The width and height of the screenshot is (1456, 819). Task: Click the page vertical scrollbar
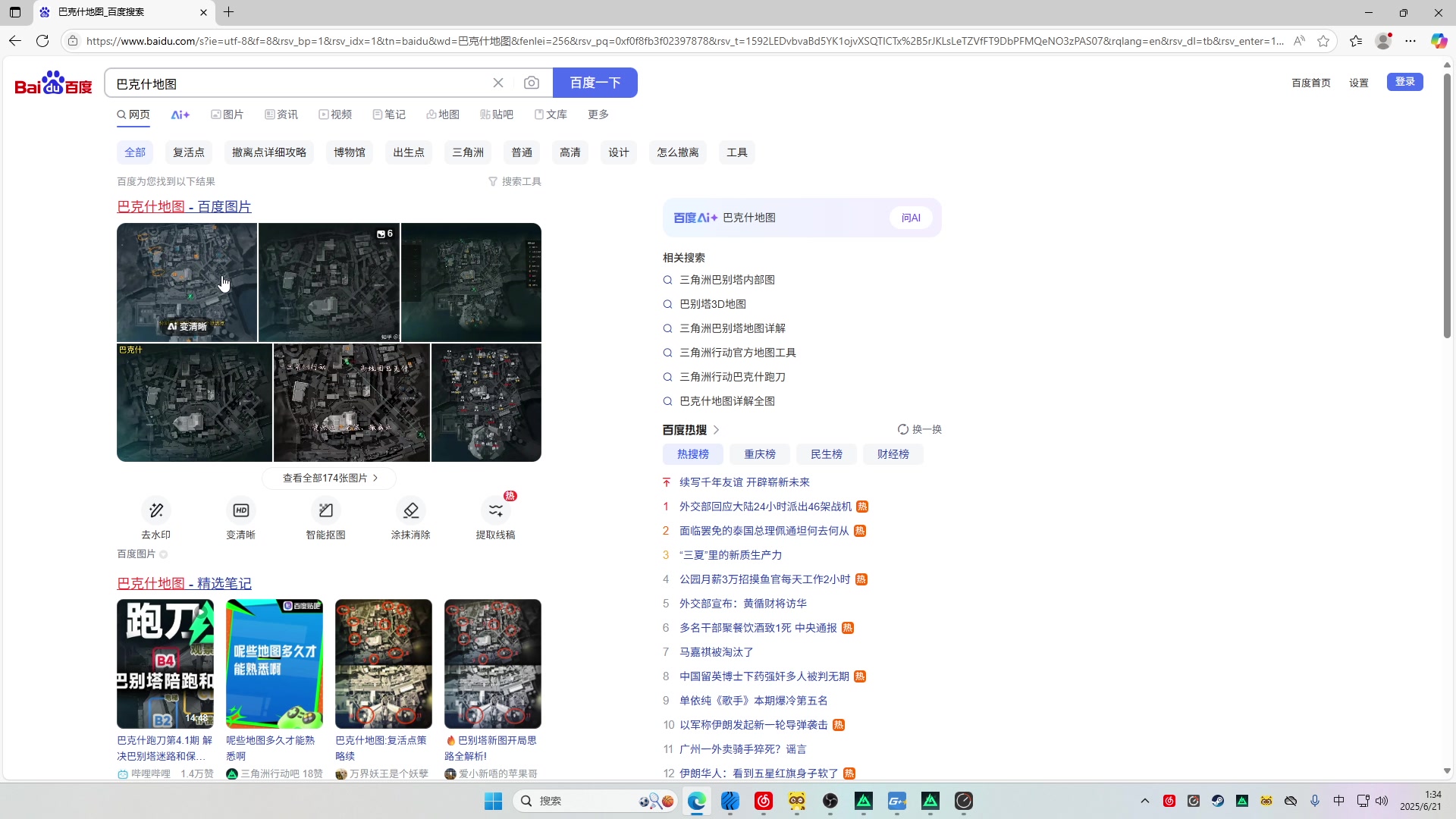pos(1447,205)
